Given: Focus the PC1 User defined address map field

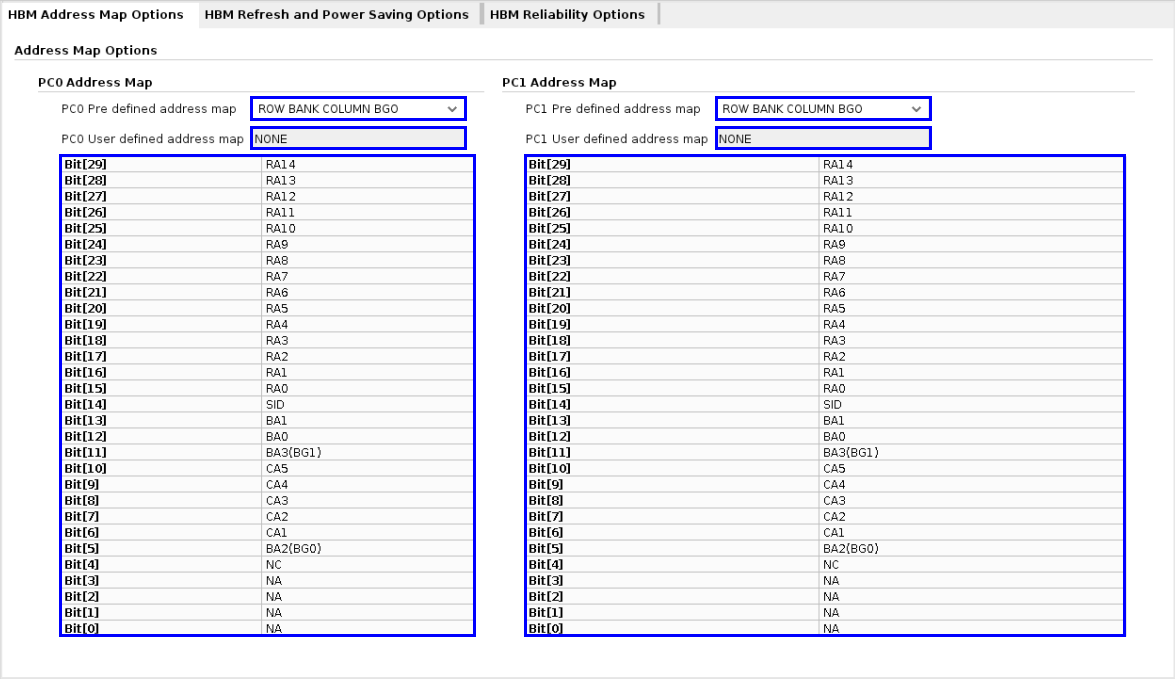Looking at the screenshot, I should (x=822, y=139).
